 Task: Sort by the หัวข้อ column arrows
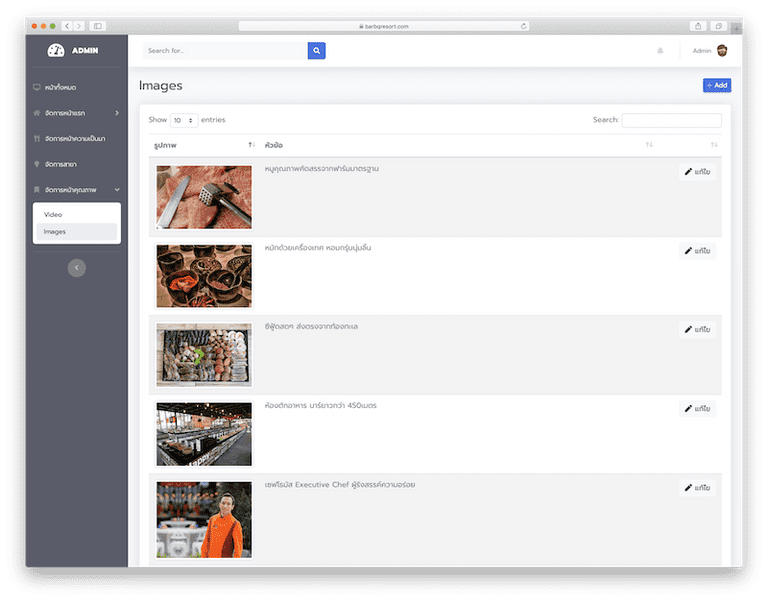[649, 144]
